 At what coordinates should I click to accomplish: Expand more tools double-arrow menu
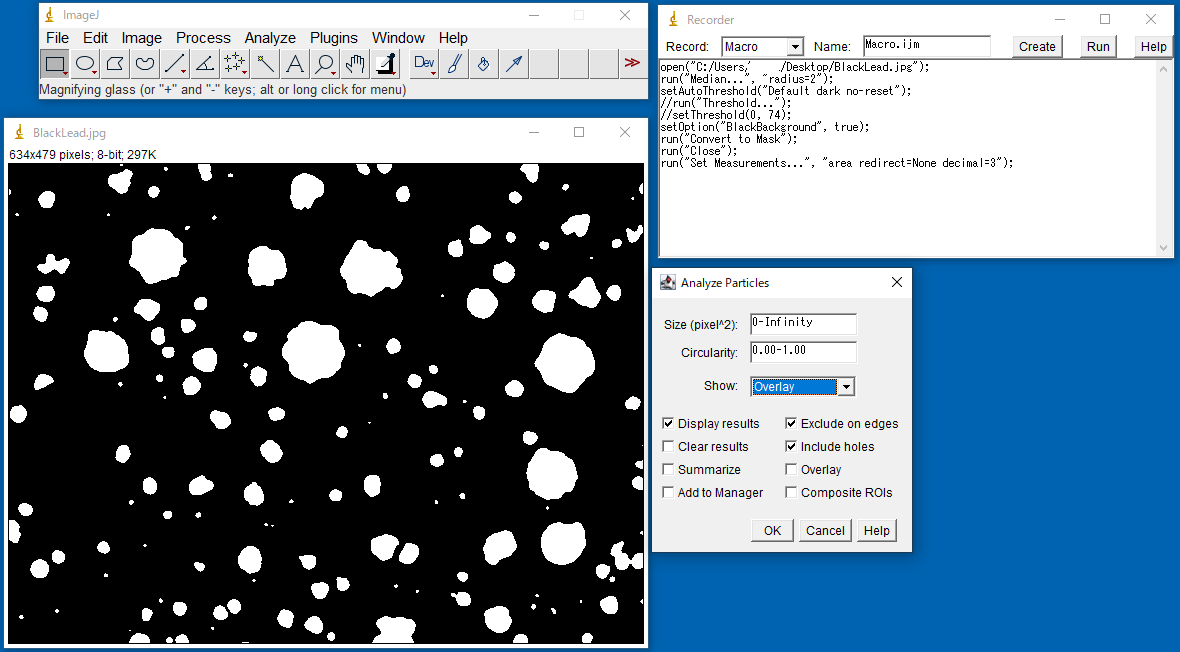[x=632, y=64]
